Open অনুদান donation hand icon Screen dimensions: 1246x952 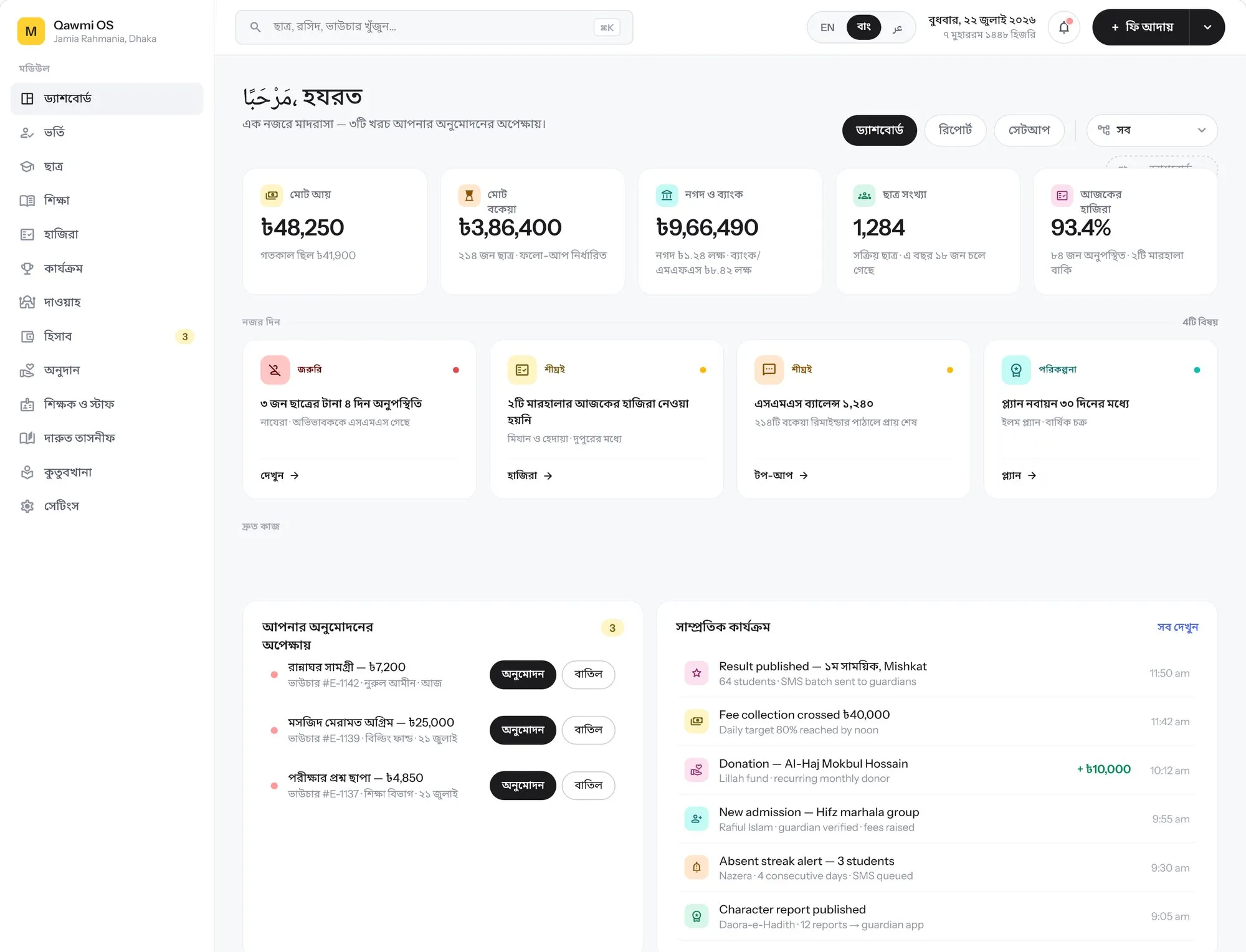27,371
